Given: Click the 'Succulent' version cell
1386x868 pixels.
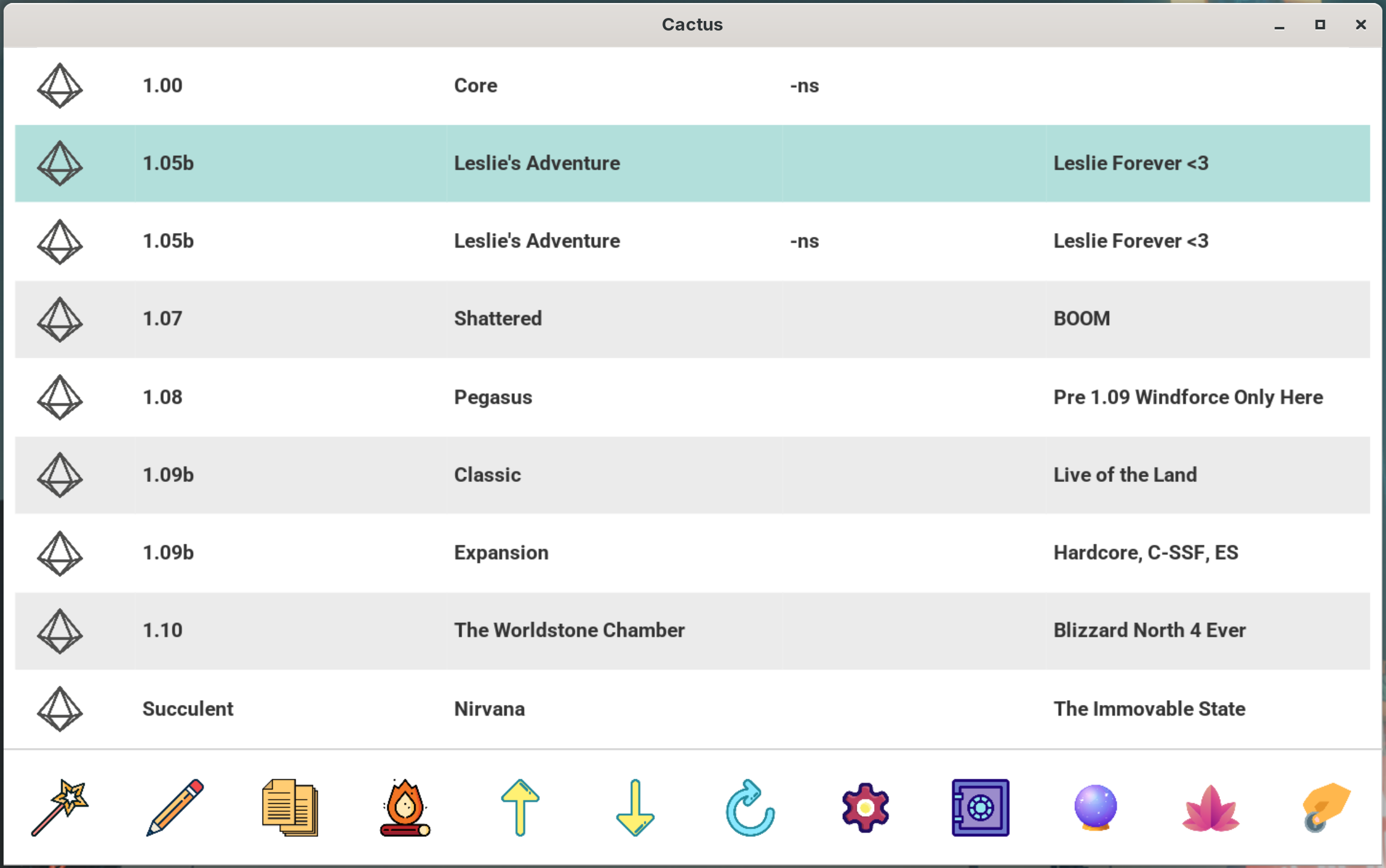Looking at the screenshot, I should point(188,709).
